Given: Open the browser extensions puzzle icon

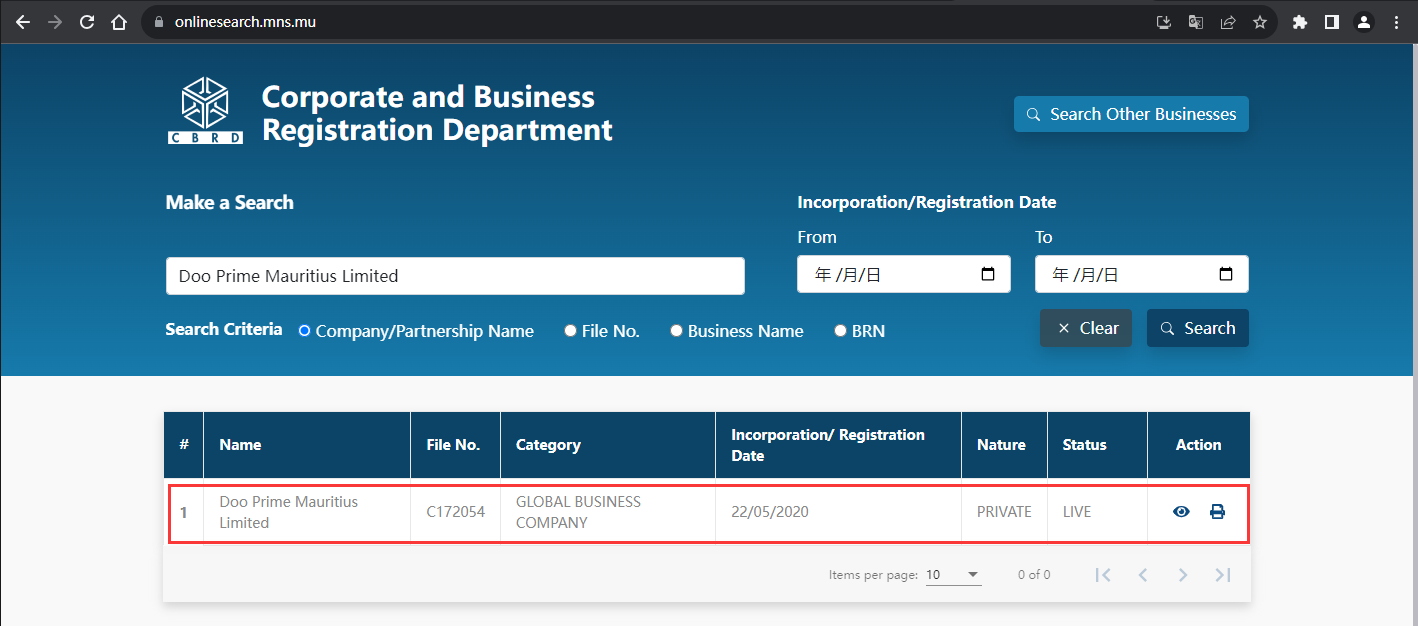Looking at the screenshot, I should click(1300, 22).
